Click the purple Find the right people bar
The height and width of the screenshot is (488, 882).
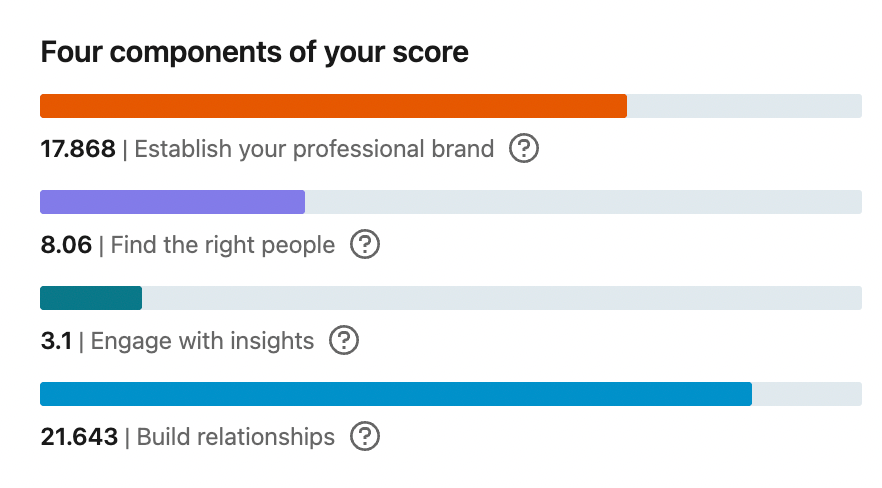[172, 202]
